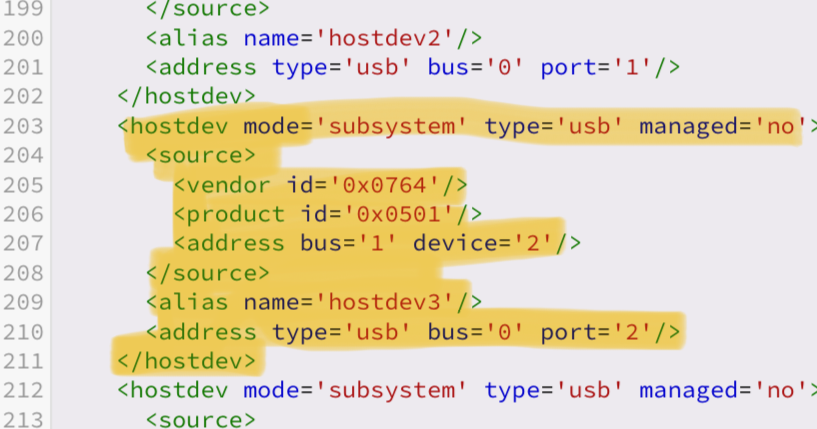Click the <source> tag on line 204

[x=201, y=155]
